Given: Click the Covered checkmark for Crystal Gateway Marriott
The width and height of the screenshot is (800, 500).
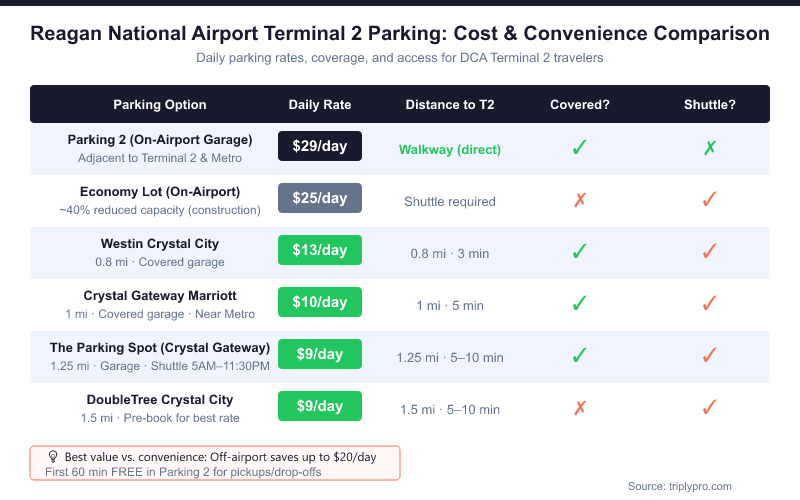Looking at the screenshot, I should (579, 304).
